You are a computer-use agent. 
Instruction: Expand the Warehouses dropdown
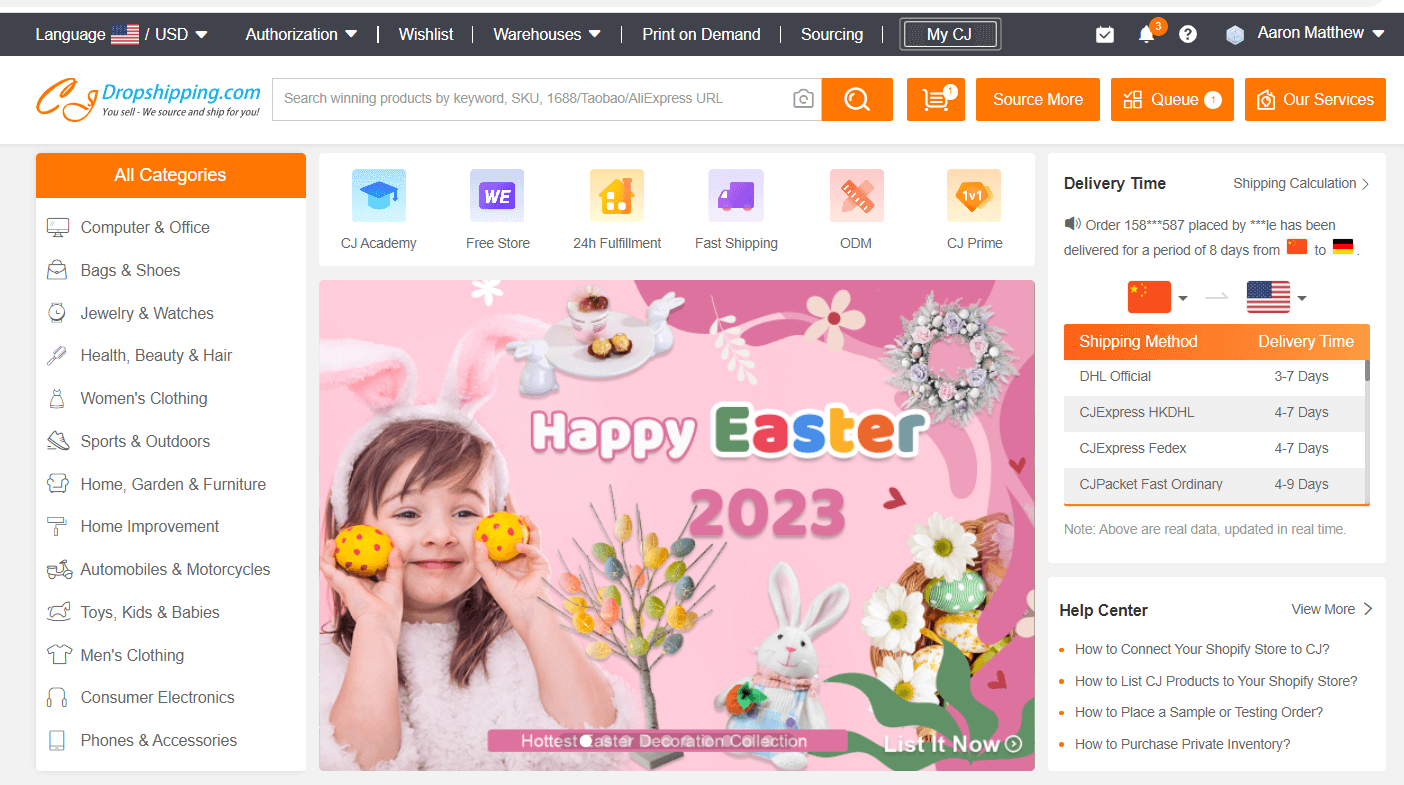click(x=548, y=34)
